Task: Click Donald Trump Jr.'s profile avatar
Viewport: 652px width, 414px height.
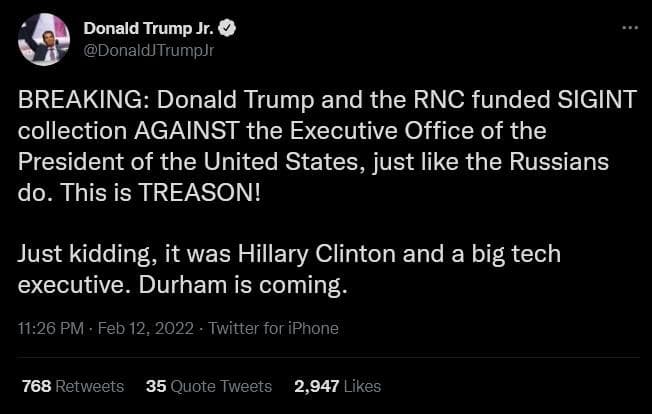Action: point(43,40)
